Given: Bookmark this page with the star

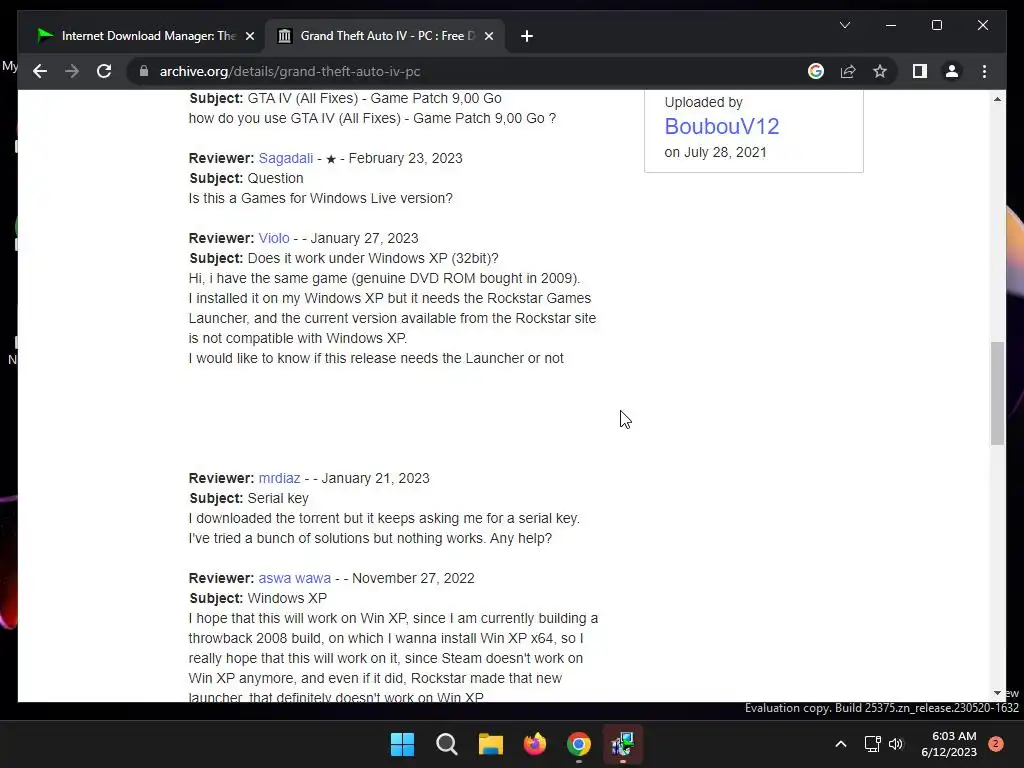Looking at the screenshot, I should [880, 71].
